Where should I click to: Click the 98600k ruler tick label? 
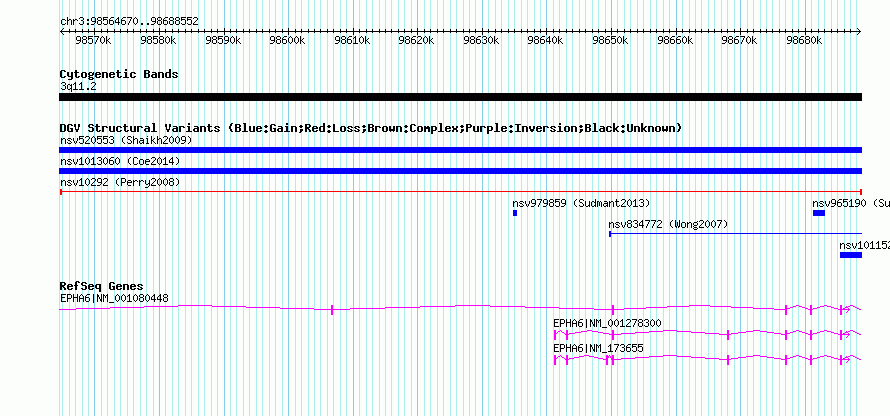click(x=287, y=41)
